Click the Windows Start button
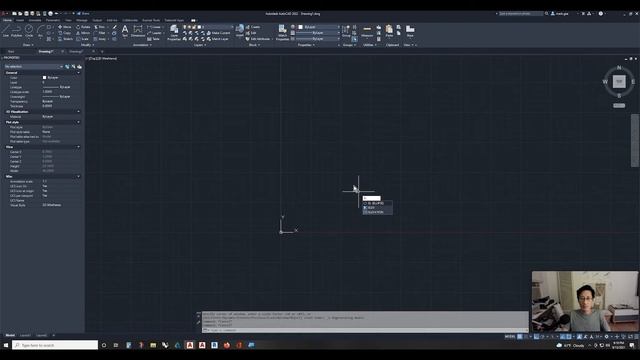 pos(6,345)
